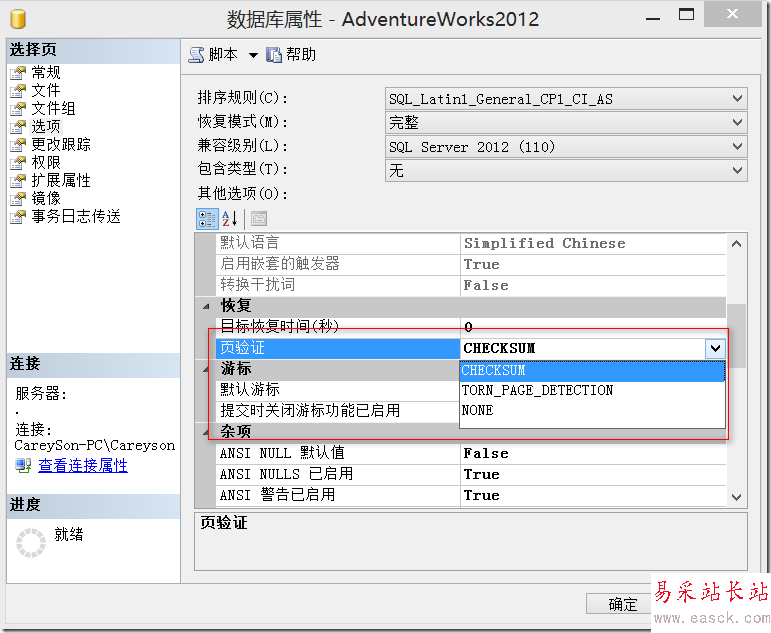Click the connection properties icon

(23, 465)
